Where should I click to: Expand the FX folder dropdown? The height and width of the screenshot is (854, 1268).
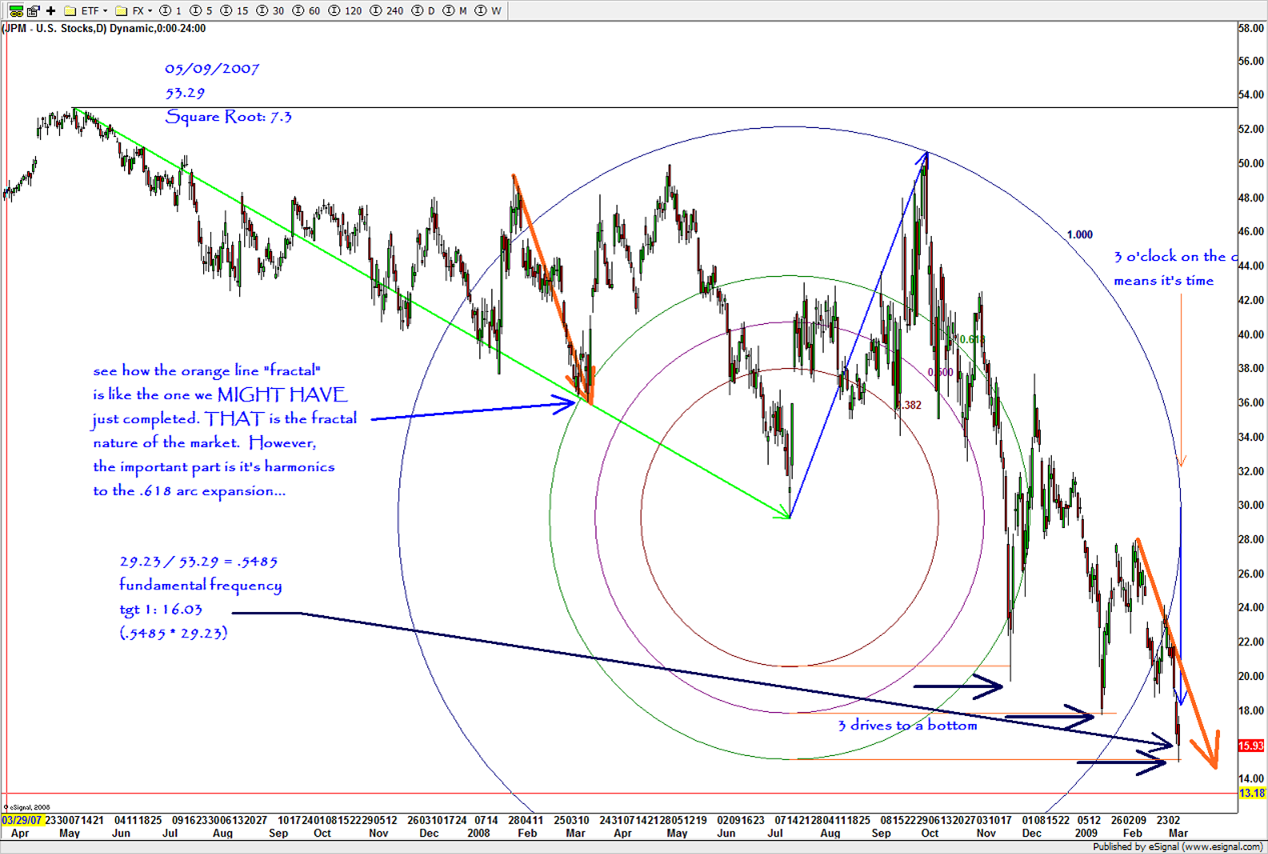[x=136, y=11]
